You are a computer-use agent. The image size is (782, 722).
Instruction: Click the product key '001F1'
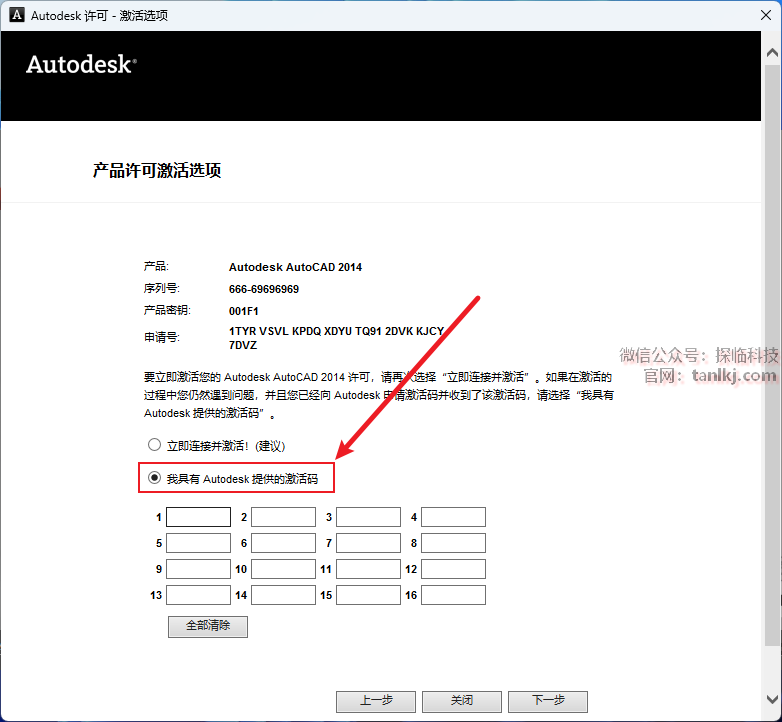tap(244, 311)
